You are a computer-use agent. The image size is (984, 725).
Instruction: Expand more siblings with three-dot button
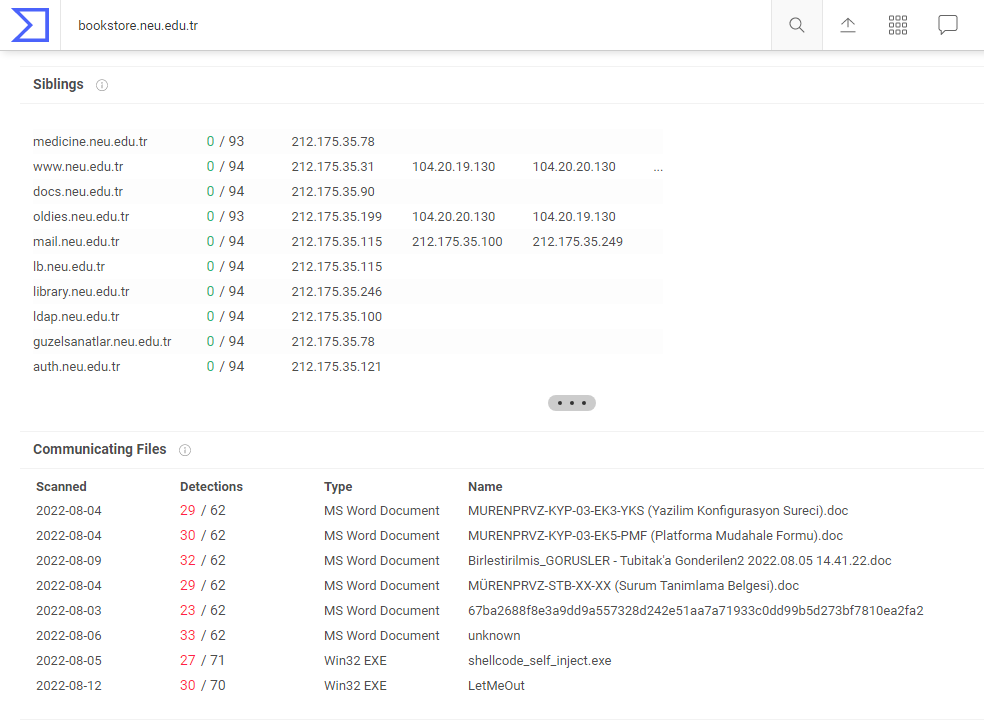pos(572,403)
